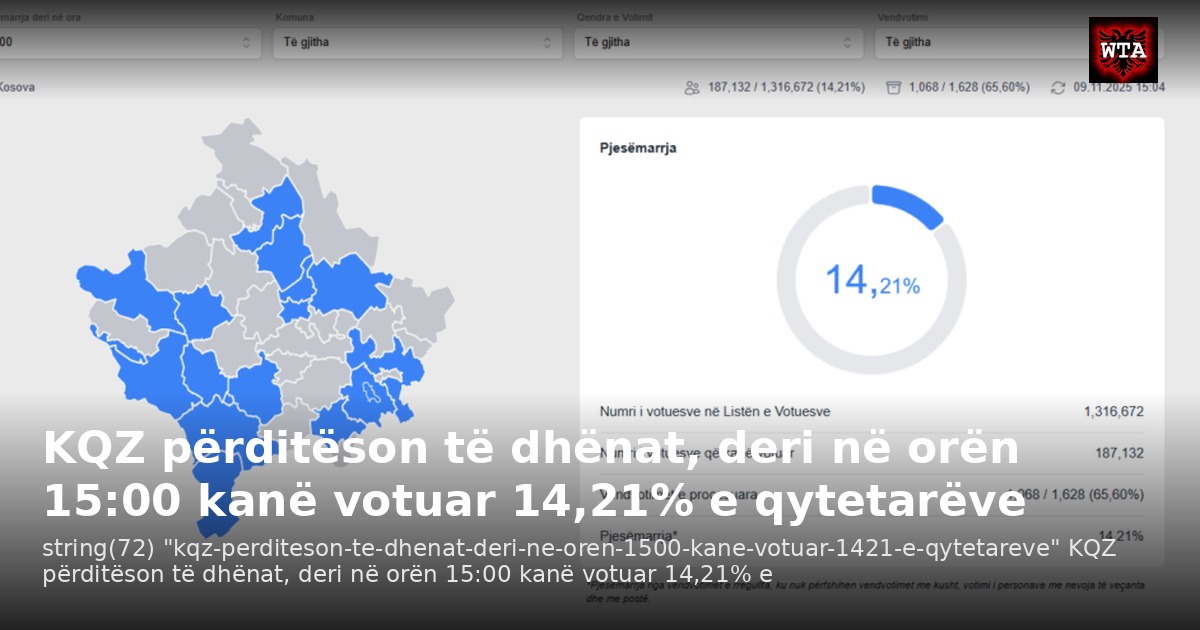Image resolution: width=1200 pixels, height=630 pixels.
Task: Select the Numri i votuesve në Listën row
Action: (715, 410)
